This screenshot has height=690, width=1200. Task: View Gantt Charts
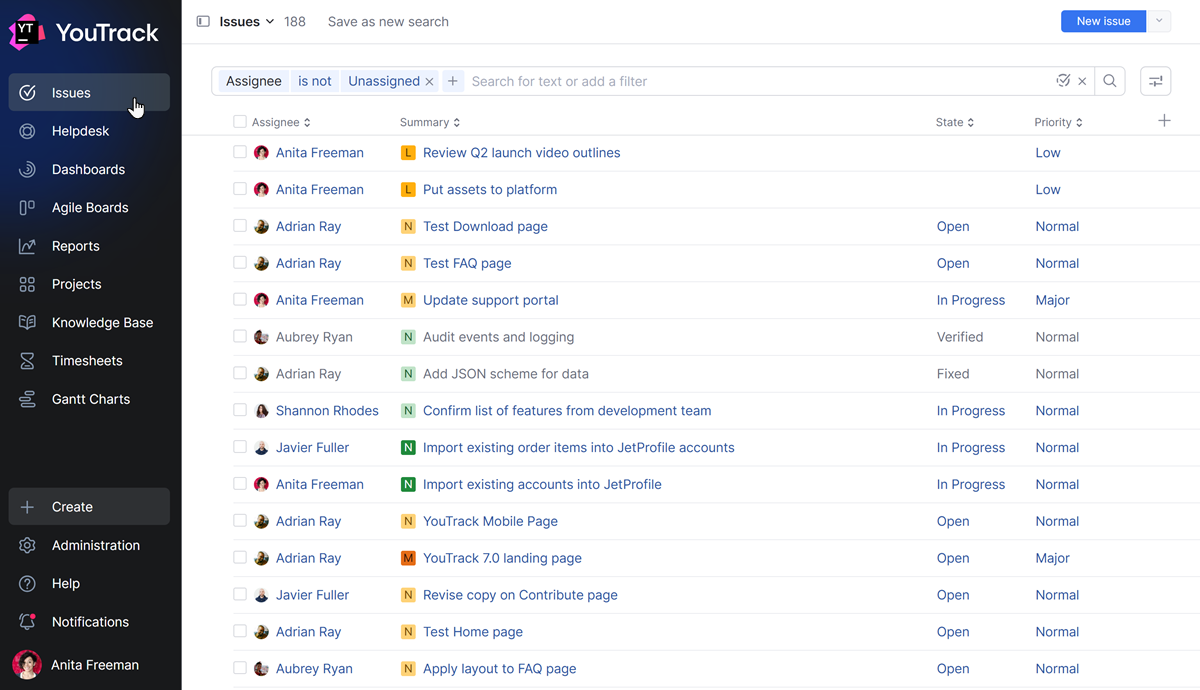[91, 398]
